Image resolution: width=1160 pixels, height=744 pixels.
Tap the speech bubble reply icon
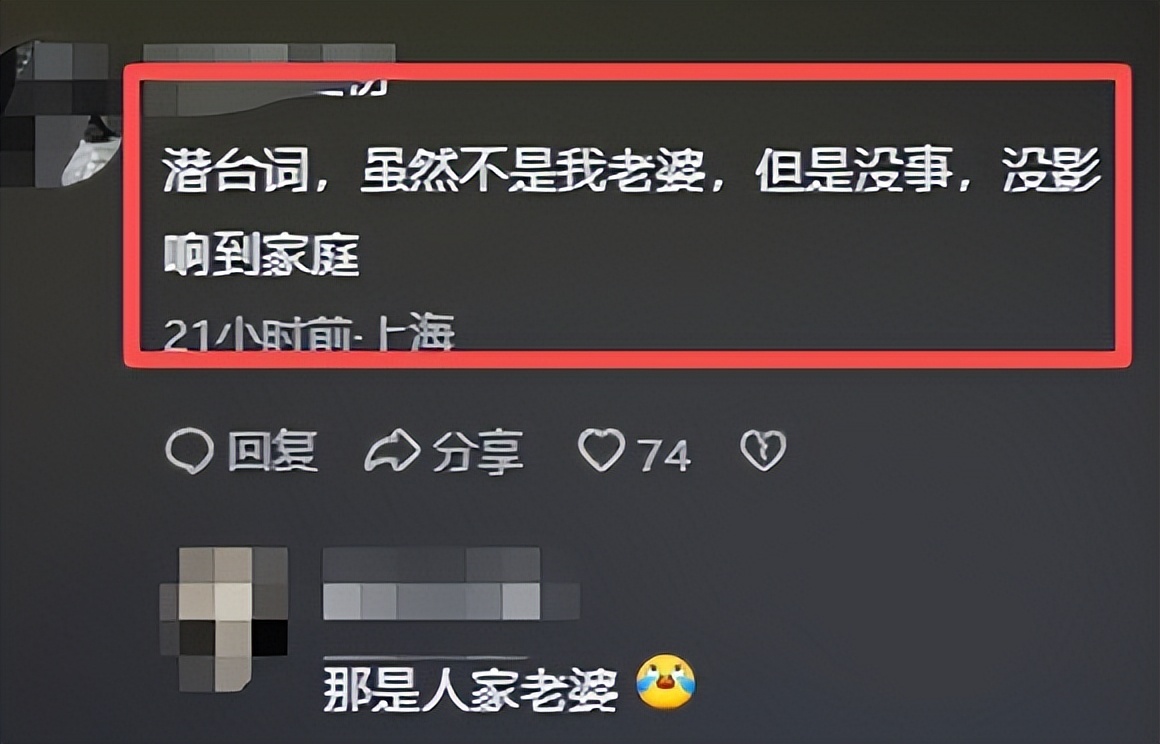point(190,450)
